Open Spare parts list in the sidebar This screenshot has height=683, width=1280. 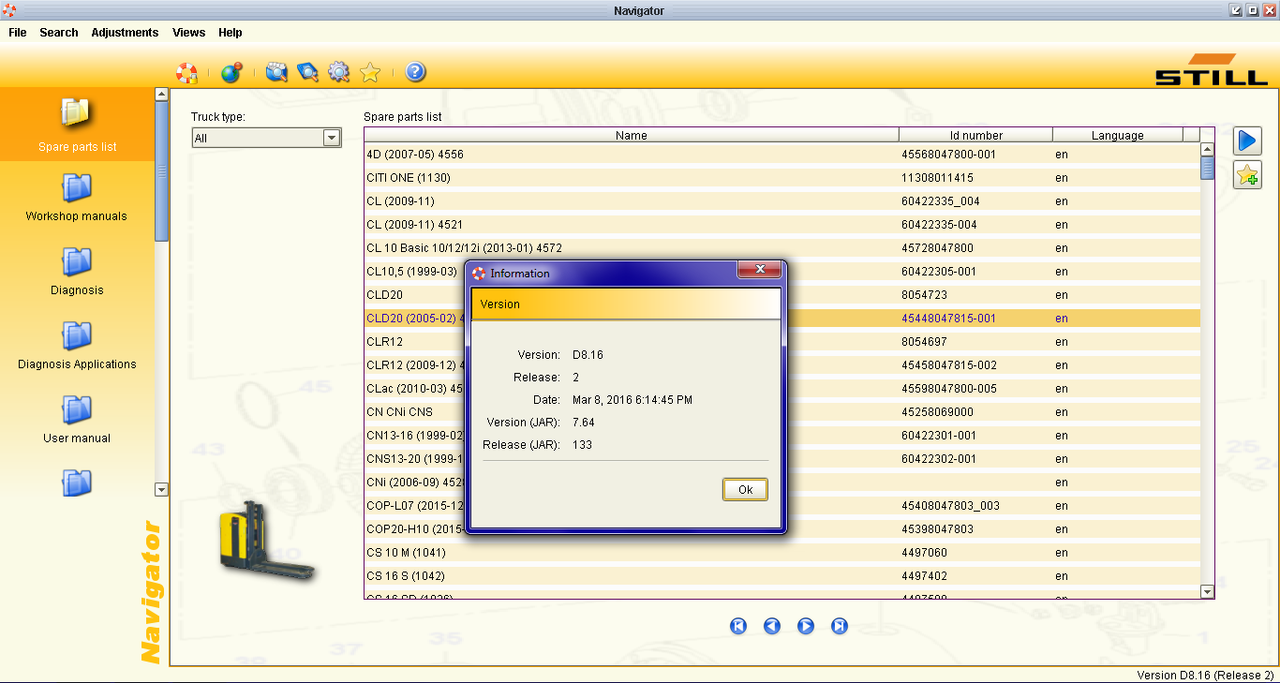(77, 124)
